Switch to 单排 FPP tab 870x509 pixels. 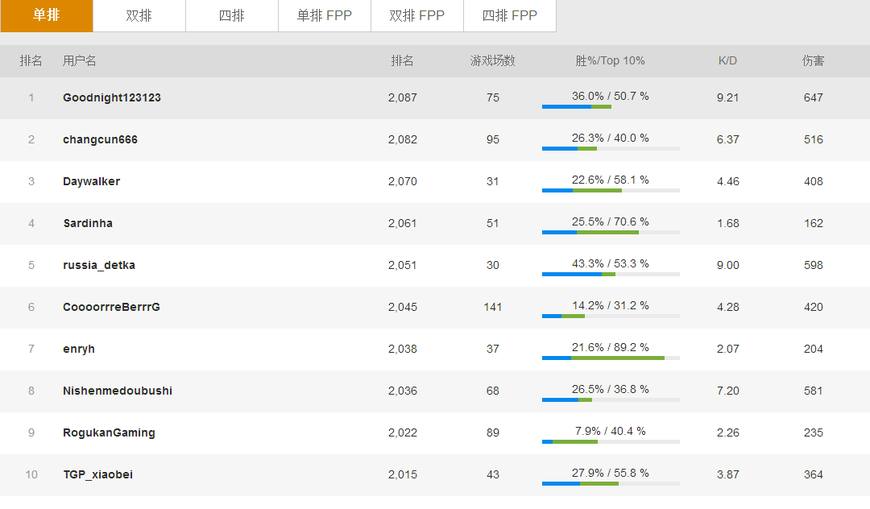point(324,15)
